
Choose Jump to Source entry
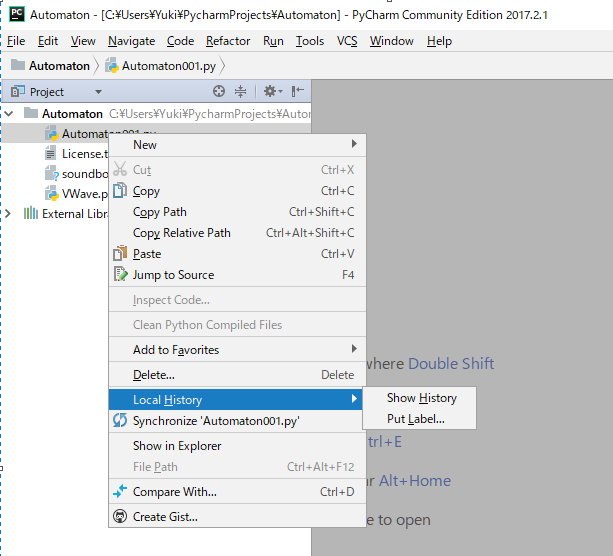pyautogui.click(x=237, y=274)
